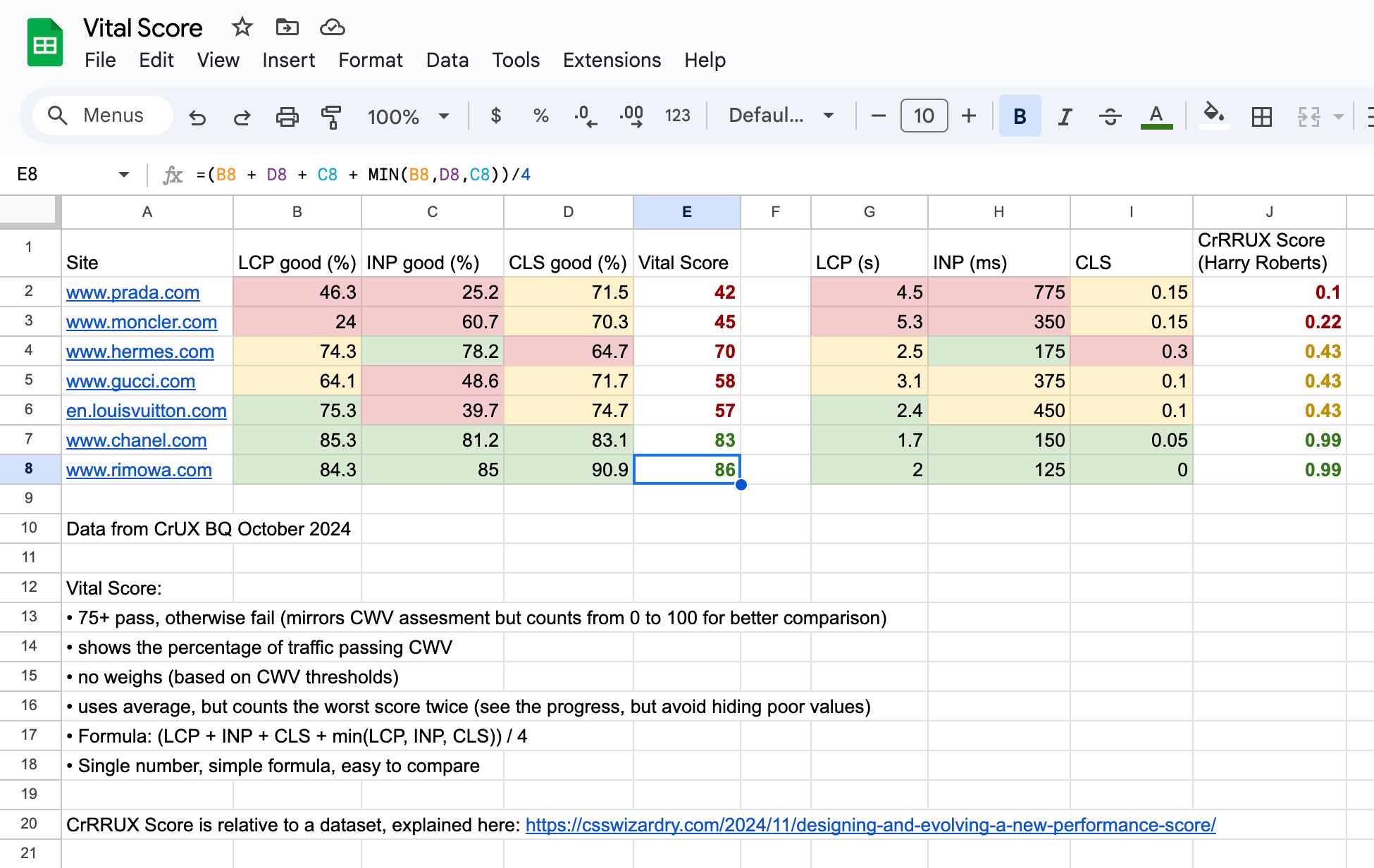Open the Help menu
The width and height of the screenshot is (1374, 868).
point(705,61)
